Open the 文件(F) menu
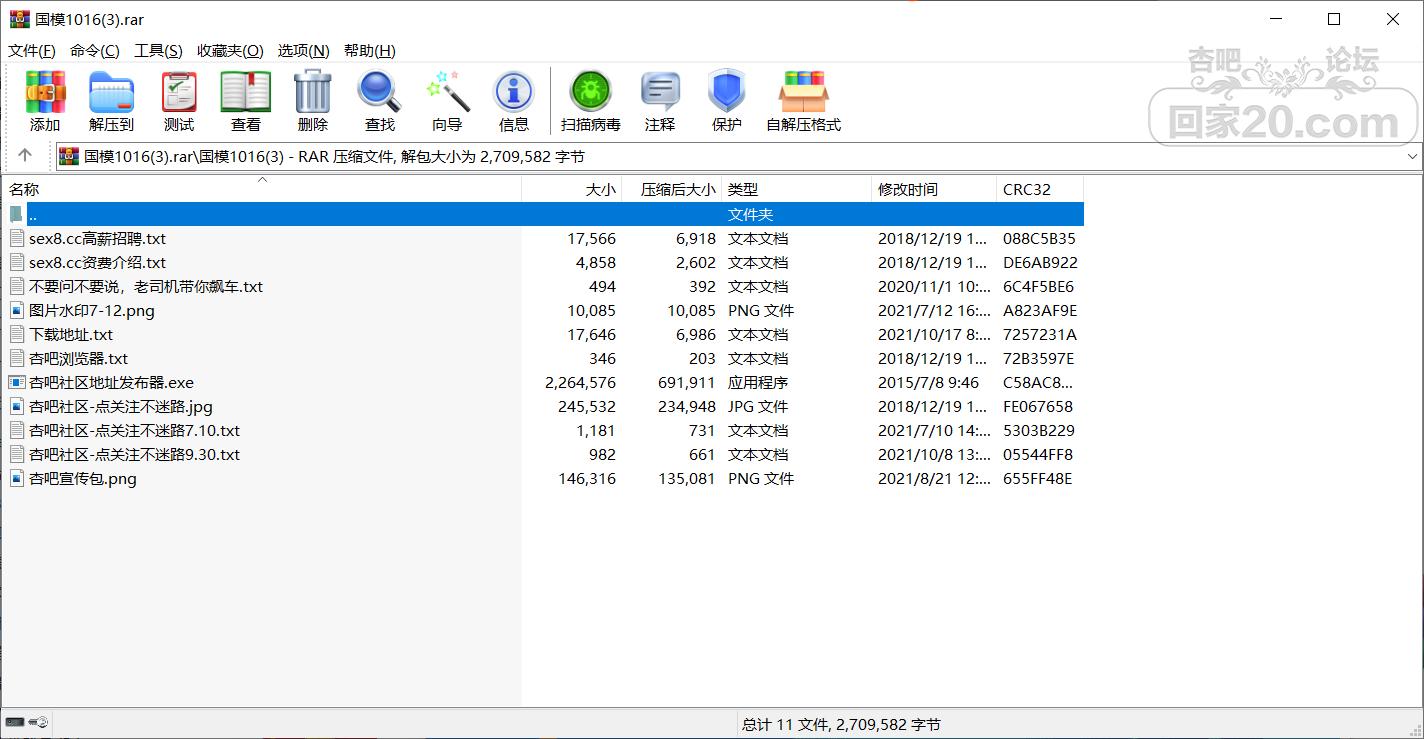 (x=32, y=51)
